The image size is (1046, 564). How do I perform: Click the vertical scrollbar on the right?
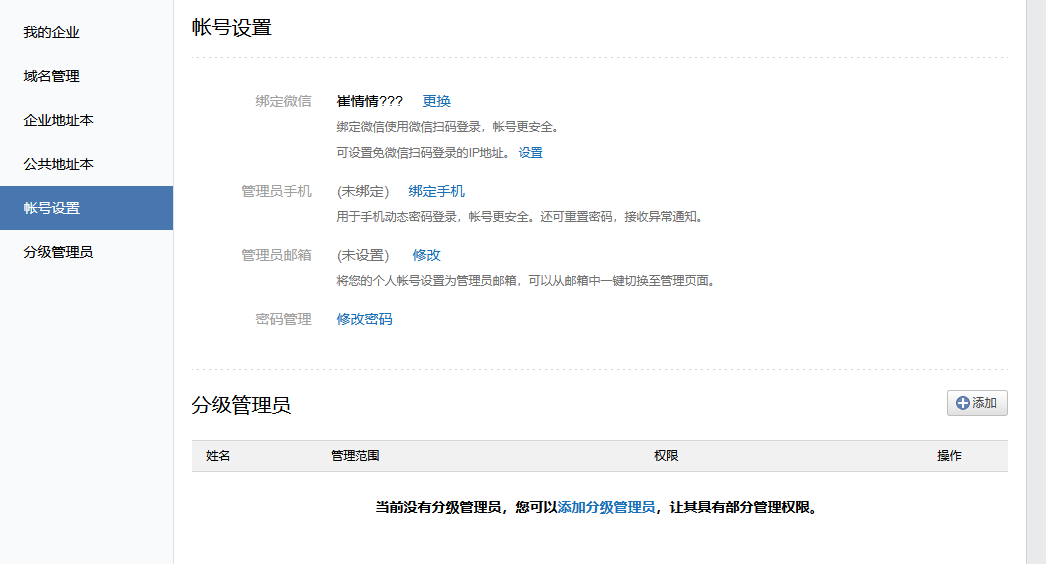click(1036, 282)
